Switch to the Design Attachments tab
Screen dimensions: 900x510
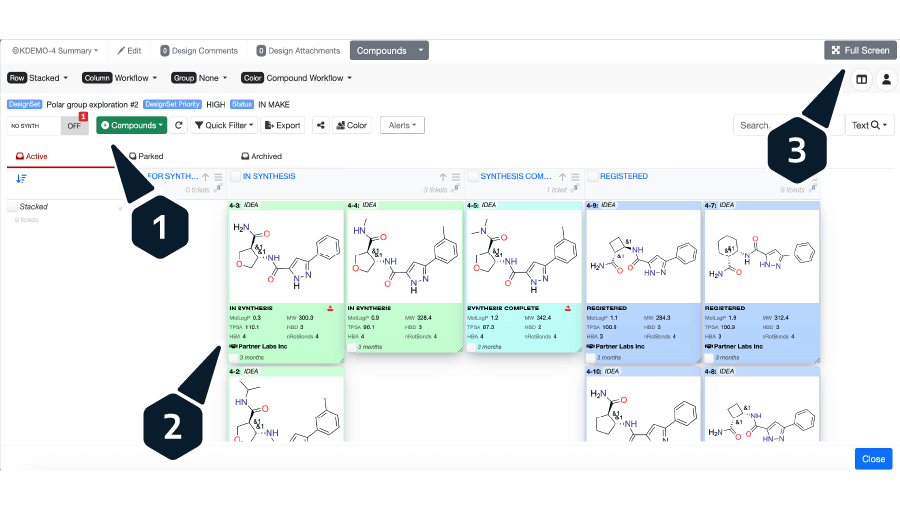click(x=298, y=50)
